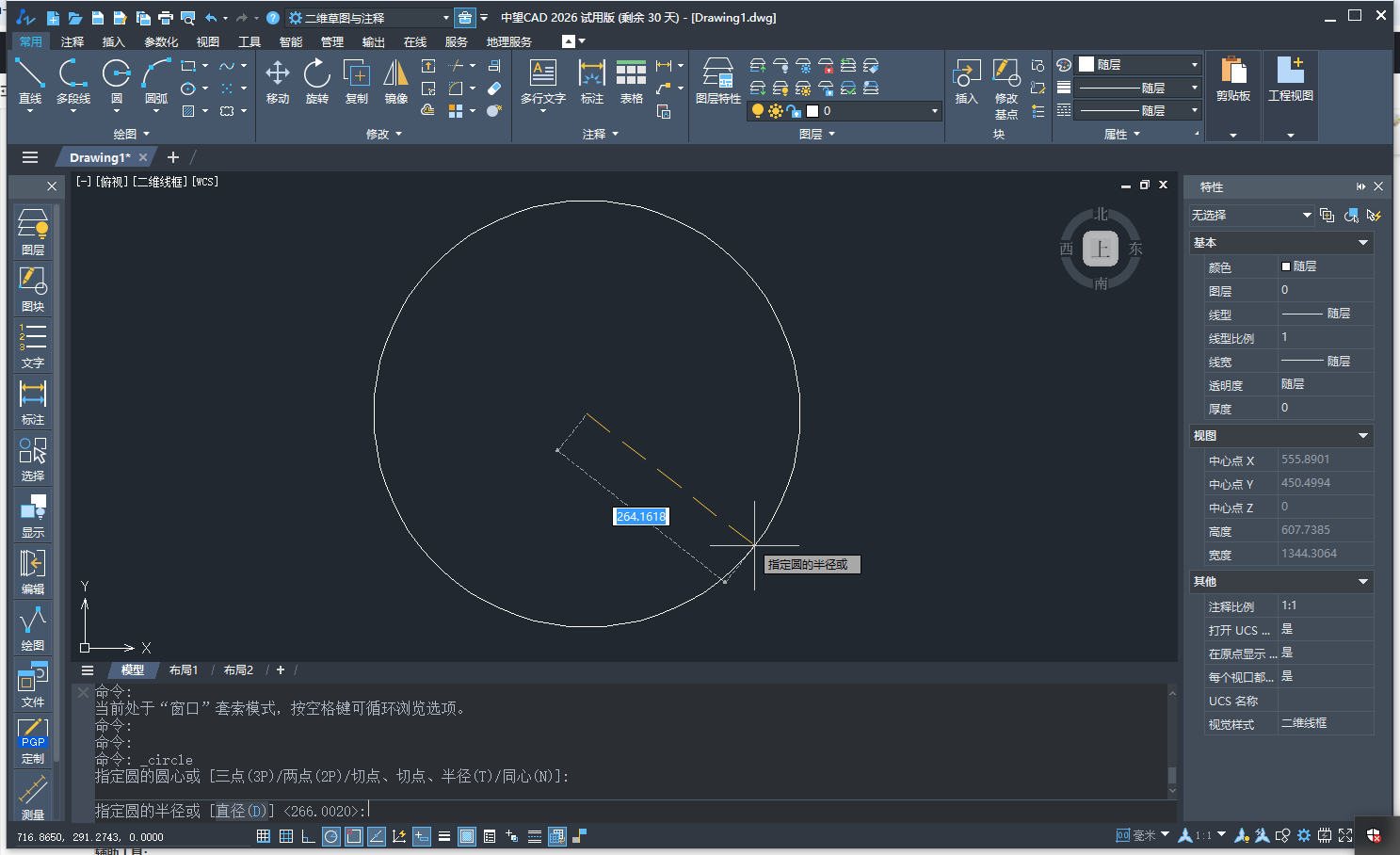Open the 选择 sidebar palette

point(33,458)
